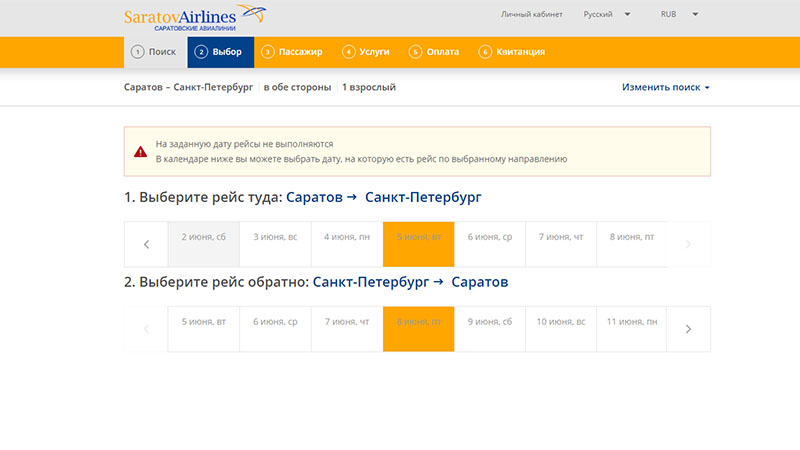Click the left arrow in return date row
This screenshot has width=800, height=450.
point(146,329)
